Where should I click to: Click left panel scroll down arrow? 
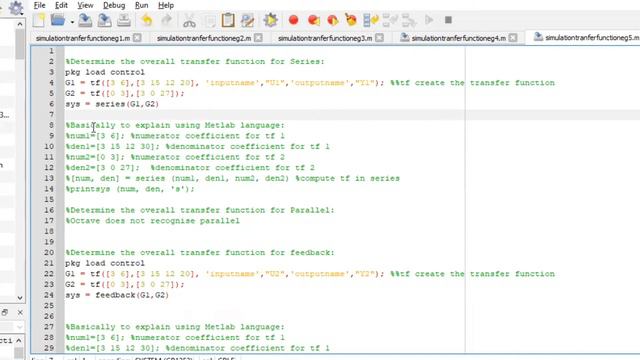[20, 298]
